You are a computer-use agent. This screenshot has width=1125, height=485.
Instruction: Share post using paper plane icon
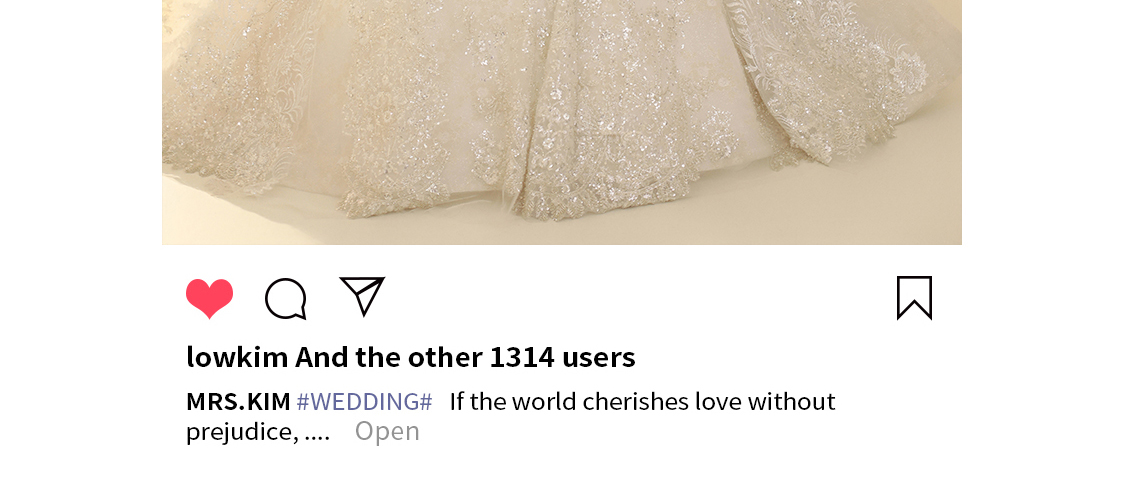(362, 296)
